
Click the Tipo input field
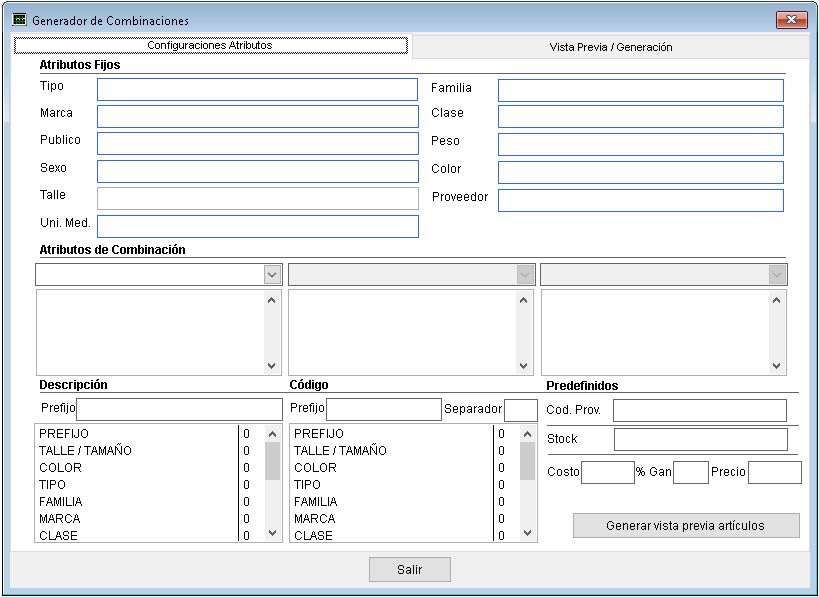(x=257, y=90)
